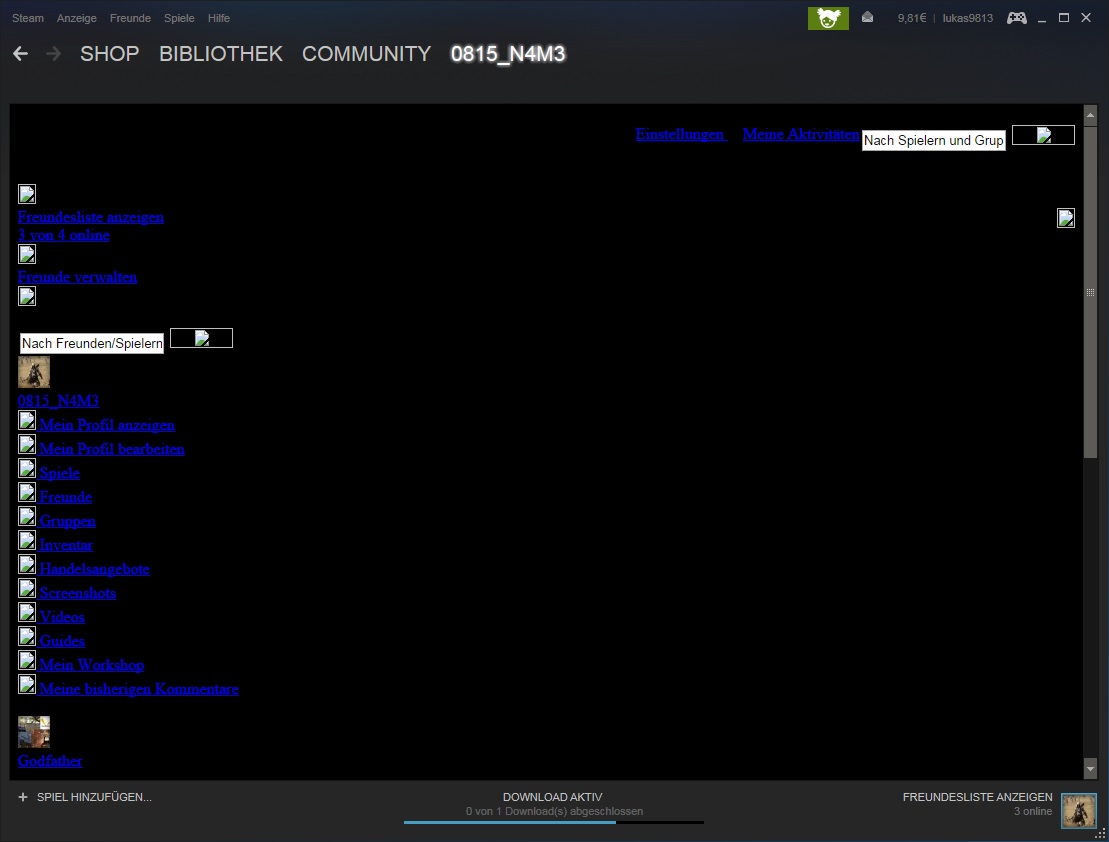Click broken image icon beside Screenshots
Screen dimensions: 1109x842
(x=27, y=589)
